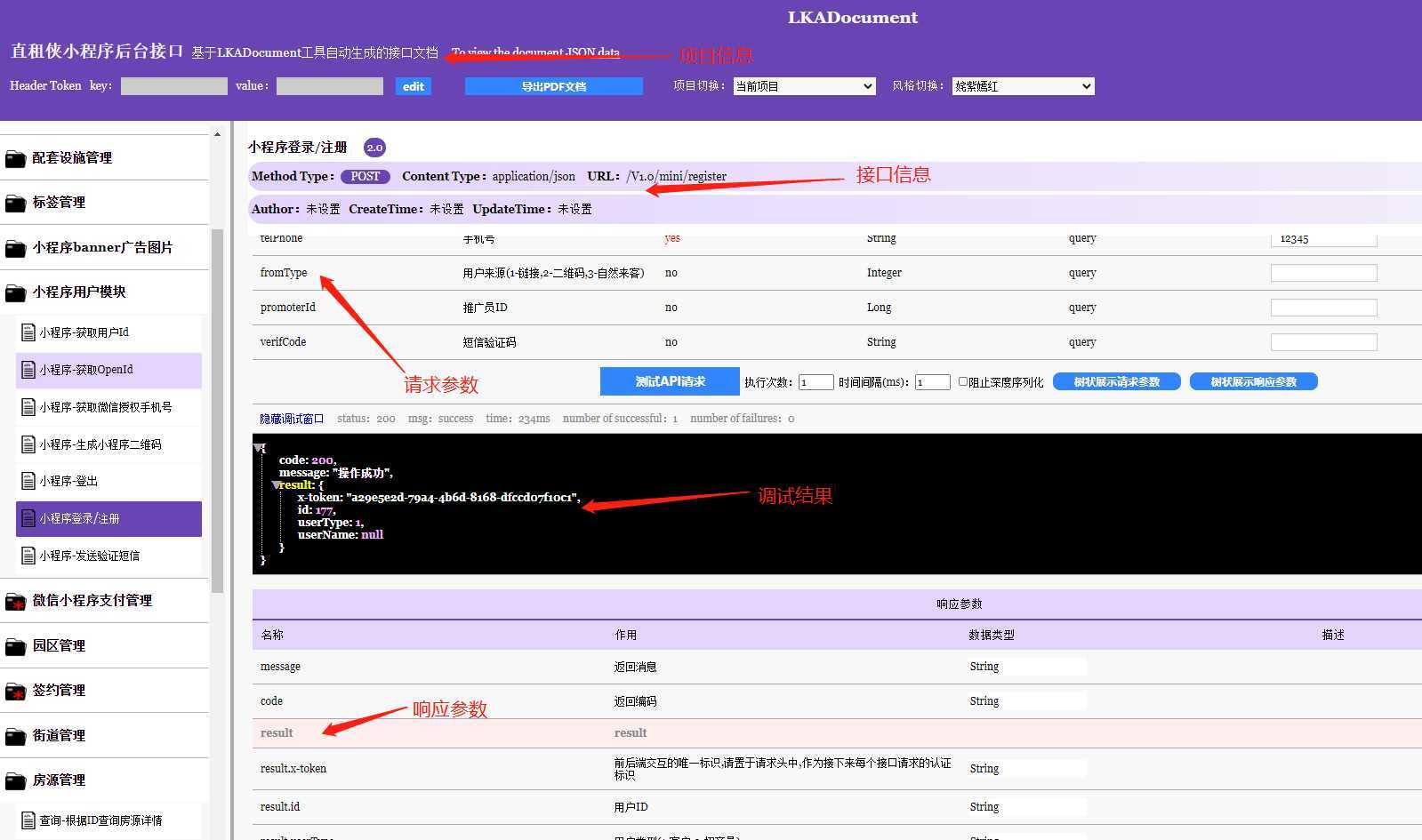The width and height of the screenshot is (1422, 840).
Task: Click sidebar scroll-up arrow
Action: pyautogui.click(x=217, y=135)
